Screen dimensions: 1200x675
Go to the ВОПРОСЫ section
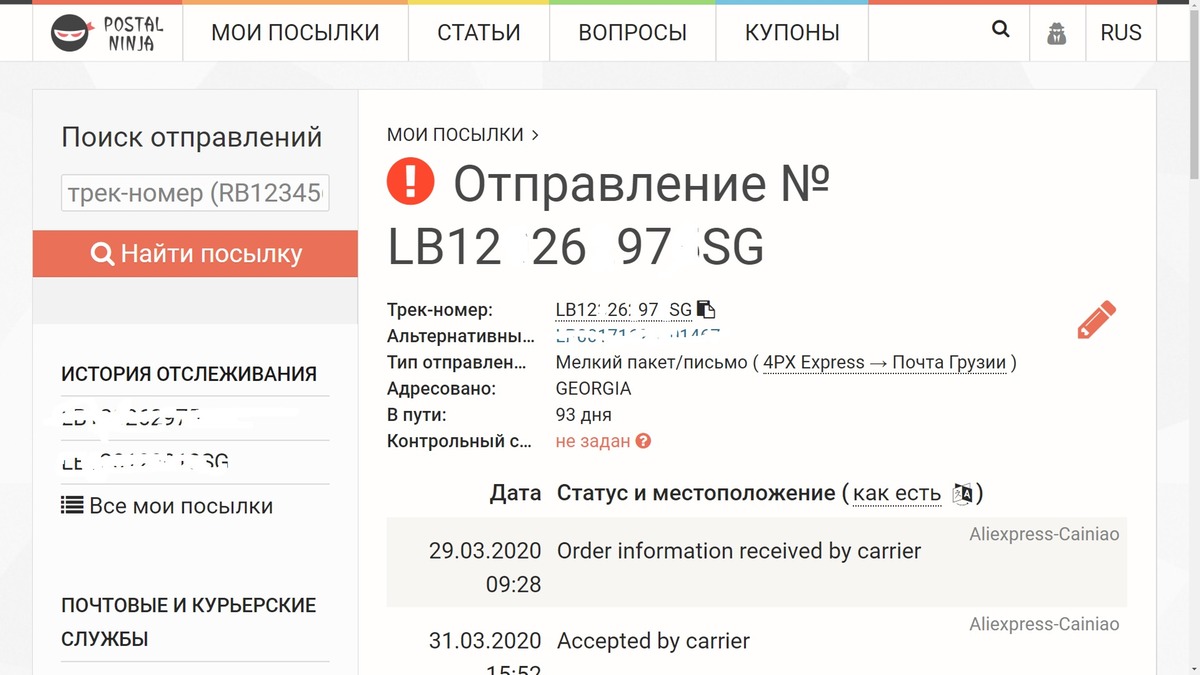(x=632, y=33)
